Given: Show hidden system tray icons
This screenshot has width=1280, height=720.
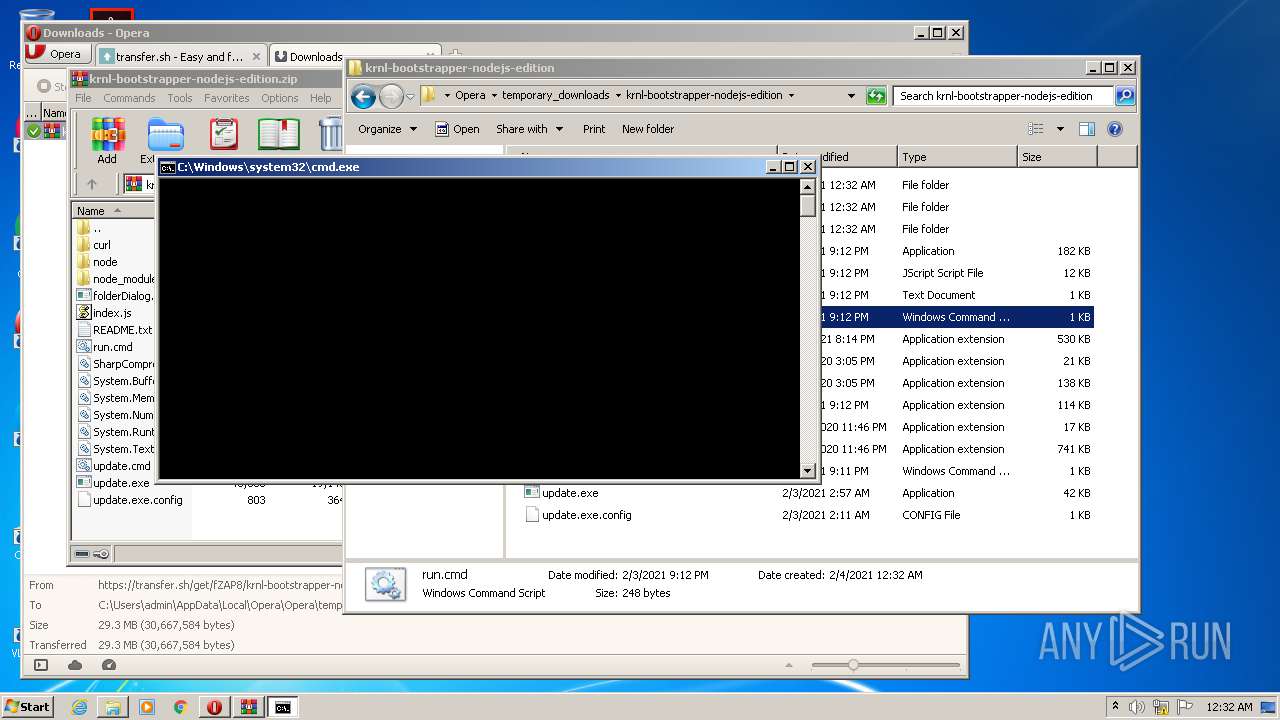Looking at the screenshot, I should coord(1115,707).
